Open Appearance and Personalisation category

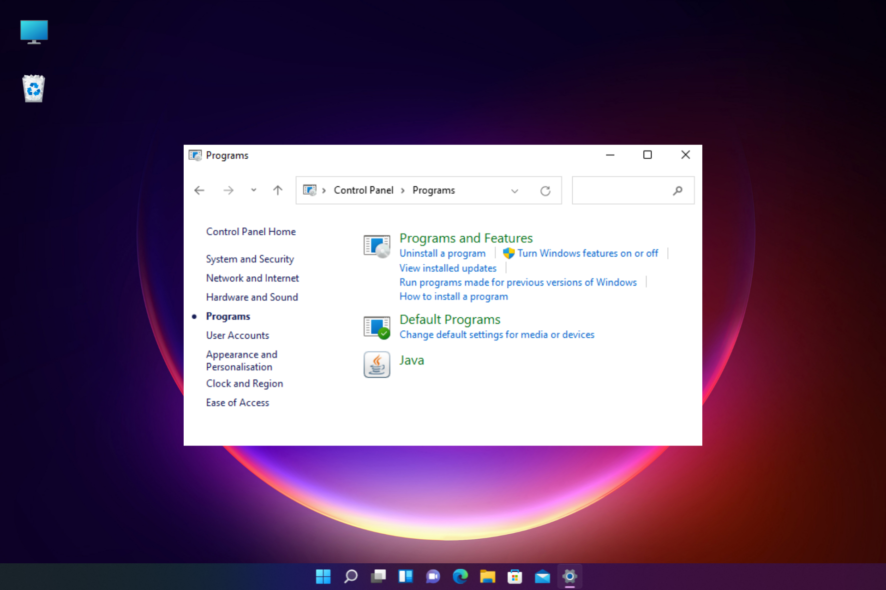click(242, 361)
